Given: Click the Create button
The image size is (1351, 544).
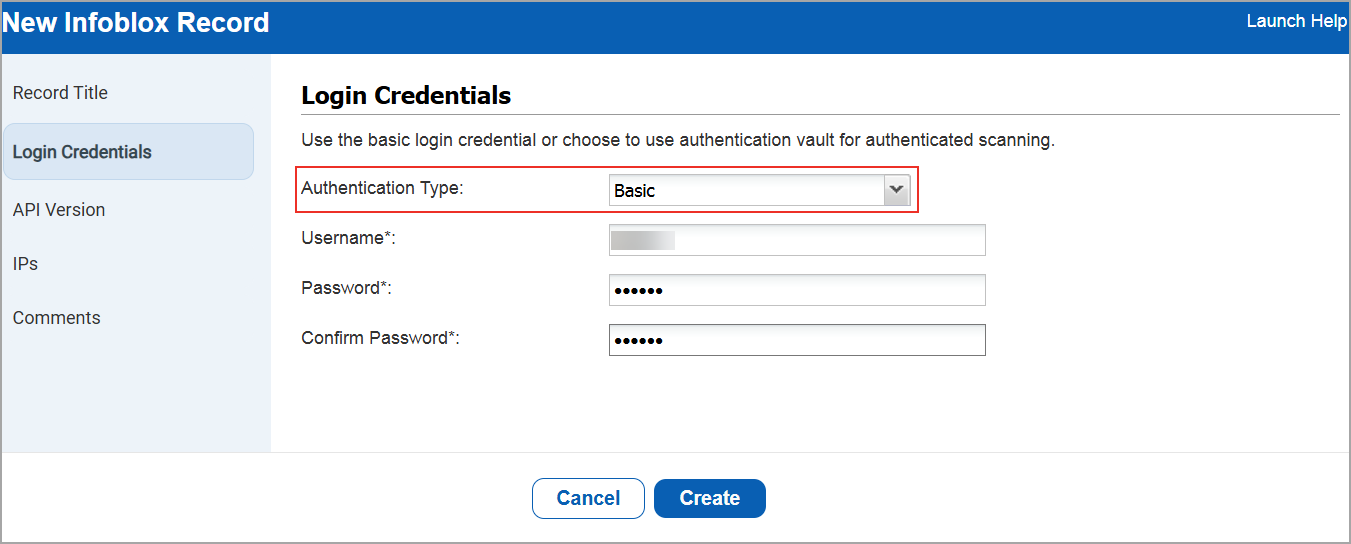Looking at the screenshot, I should (x=710, y=498).
